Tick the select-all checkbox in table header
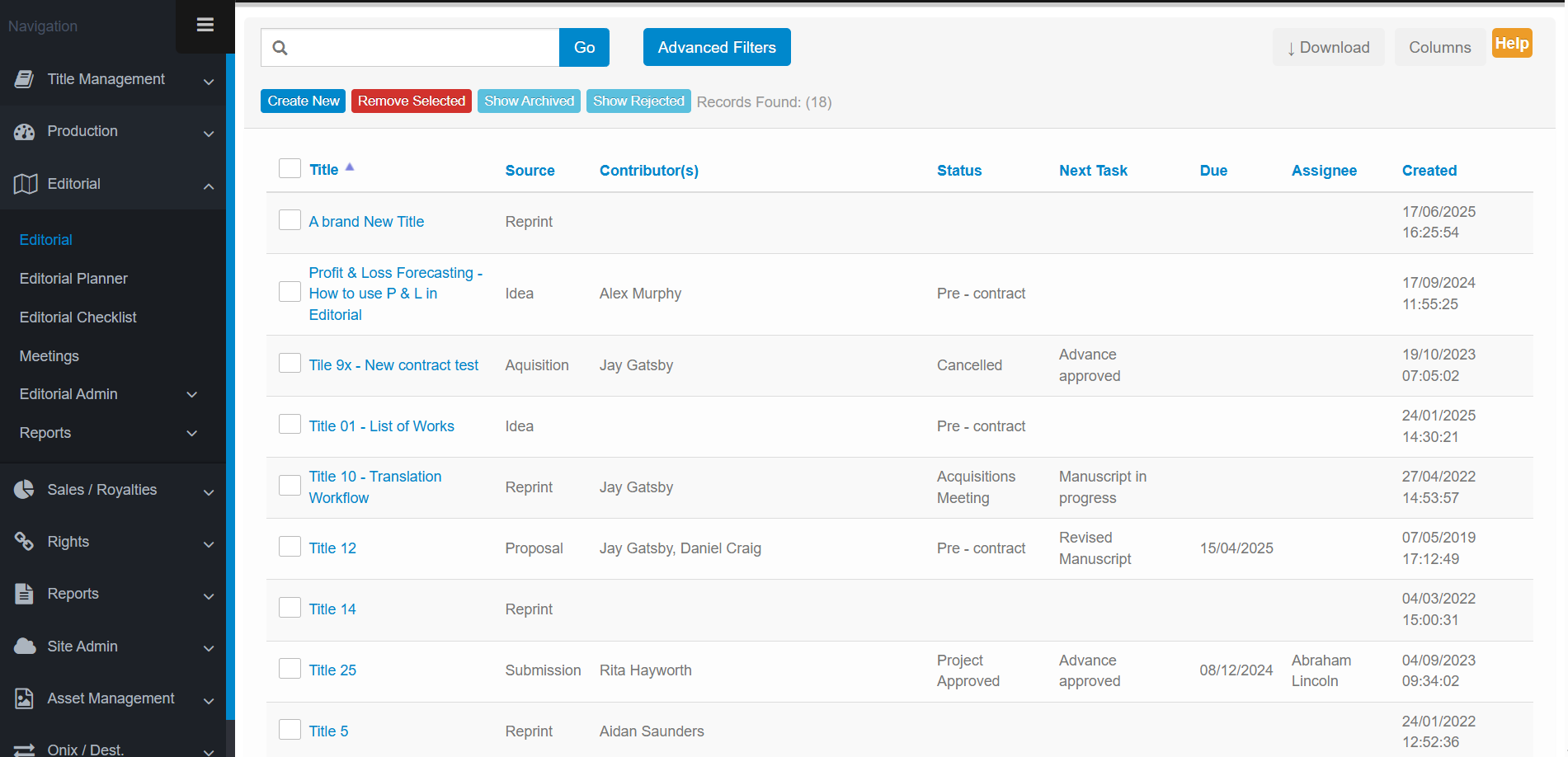This screenshot has width=1568, height=757. coord(290,168)
